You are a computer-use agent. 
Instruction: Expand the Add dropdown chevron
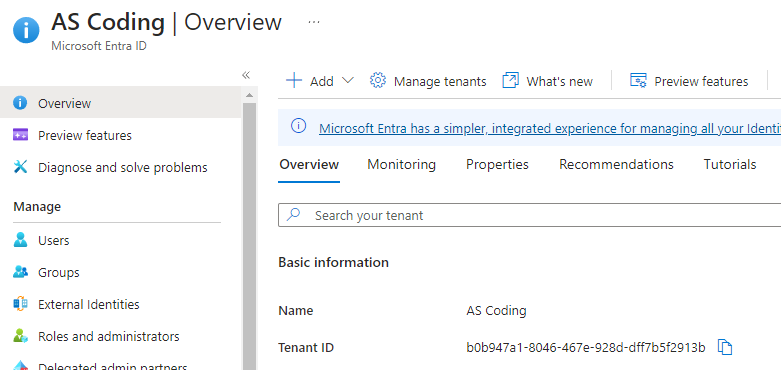click(x=348, y=80)
